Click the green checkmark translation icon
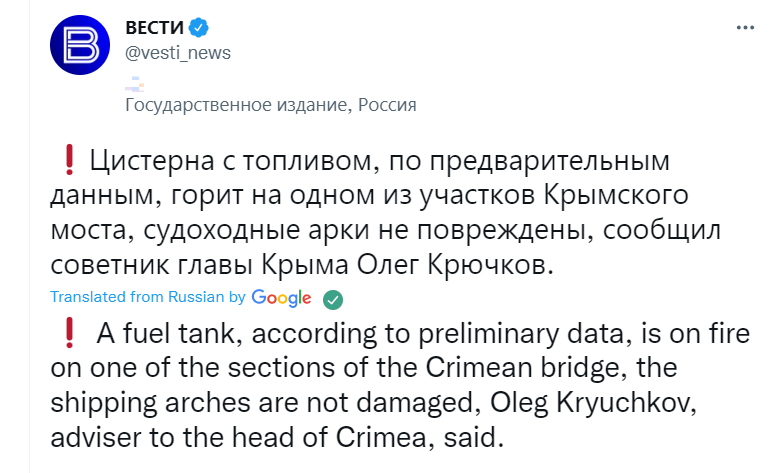The image size is (776, 473). pos(333,298)
